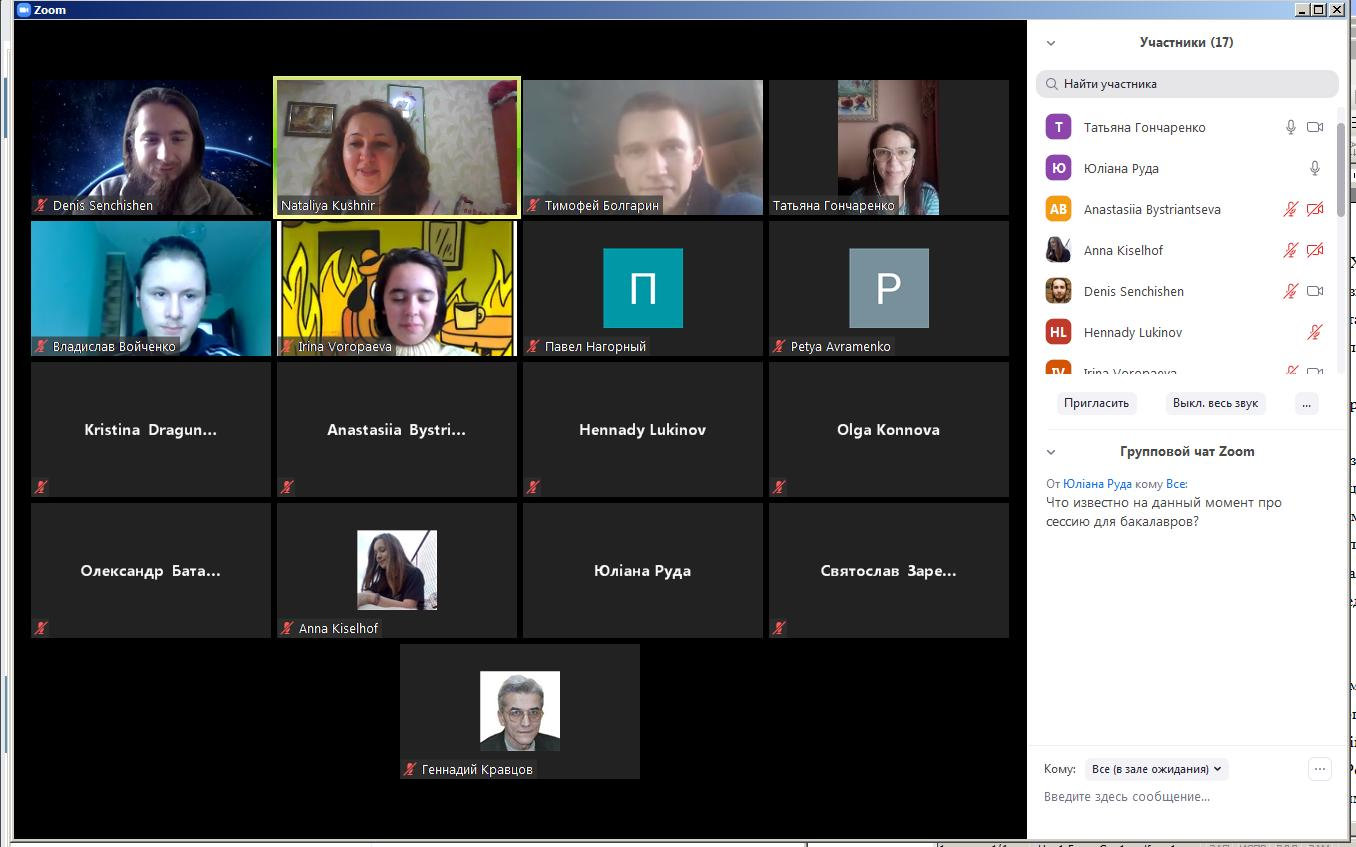Click red HL avatar in participants list
Viewport: 1356px width, 847px height.
point(1058,332)
